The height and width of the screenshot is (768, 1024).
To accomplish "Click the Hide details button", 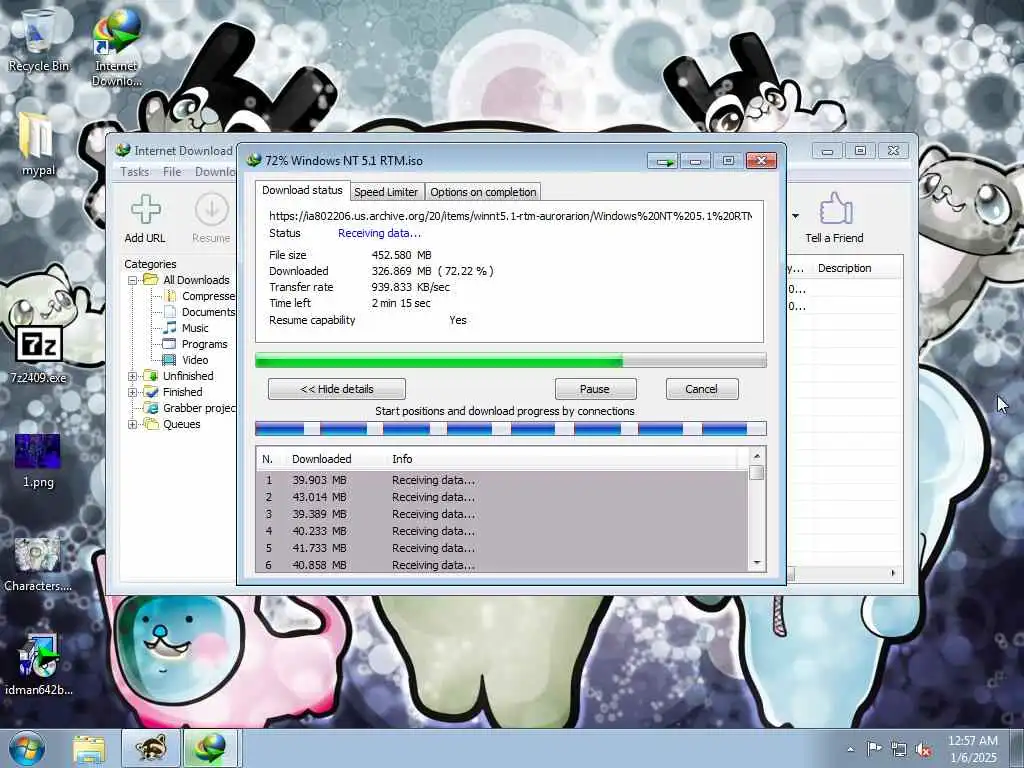I will pos(337,389).
